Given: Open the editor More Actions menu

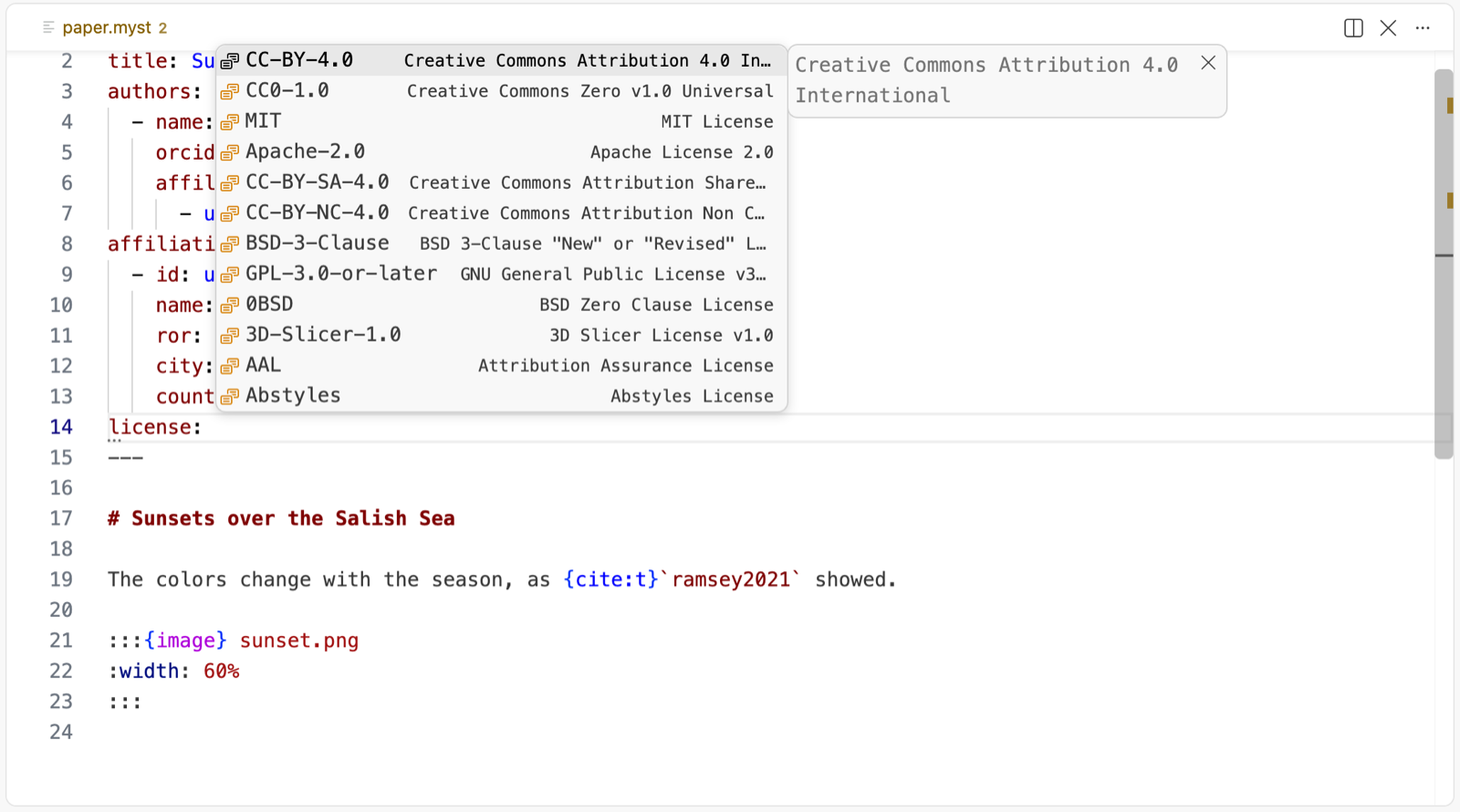Looking at the screenshot, I should [1423, 28].
